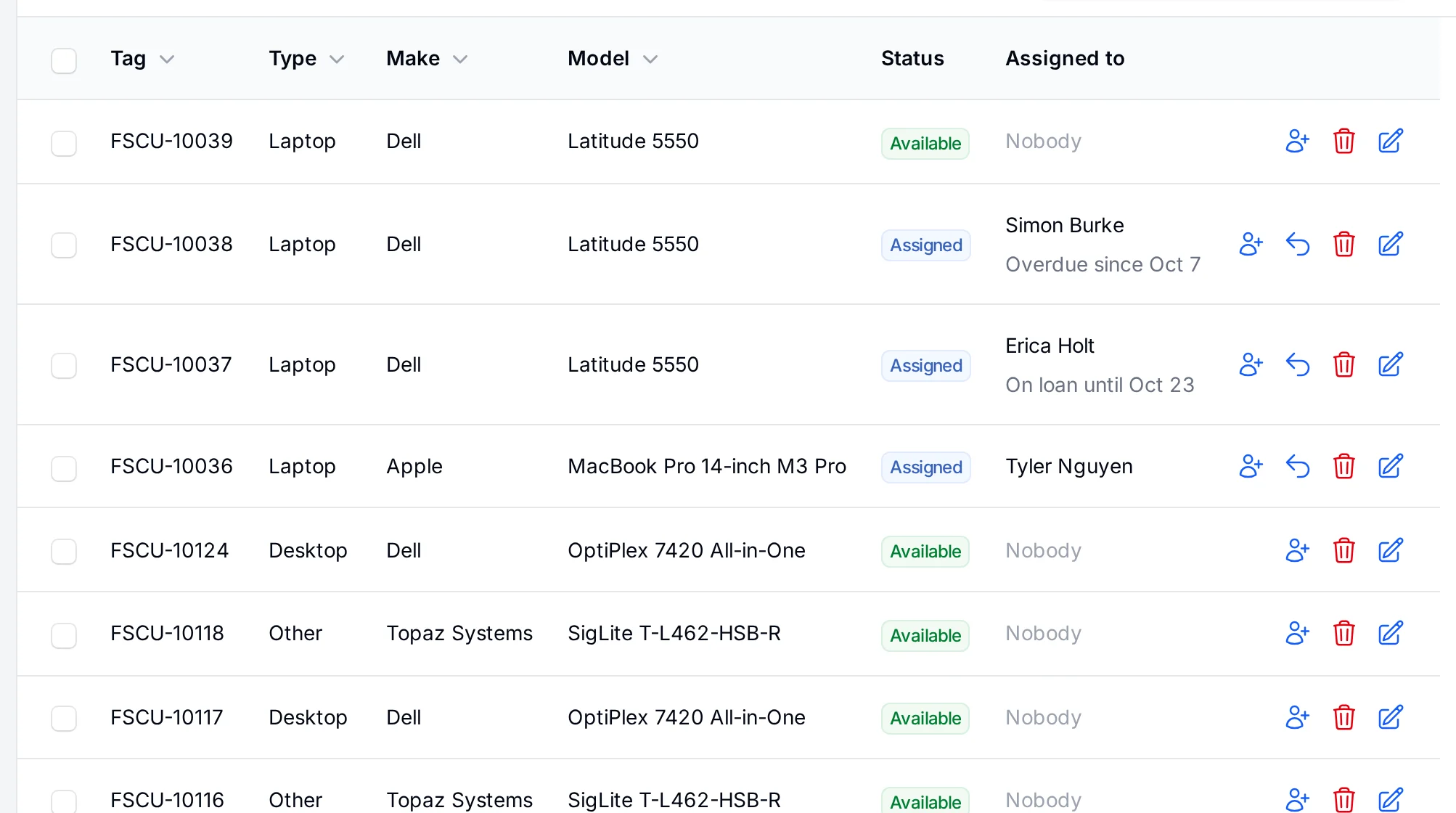The width and height of the screenshot is (1456, 813).
Task: Delete asset FSCU-10038
Action: (1343, 244)
